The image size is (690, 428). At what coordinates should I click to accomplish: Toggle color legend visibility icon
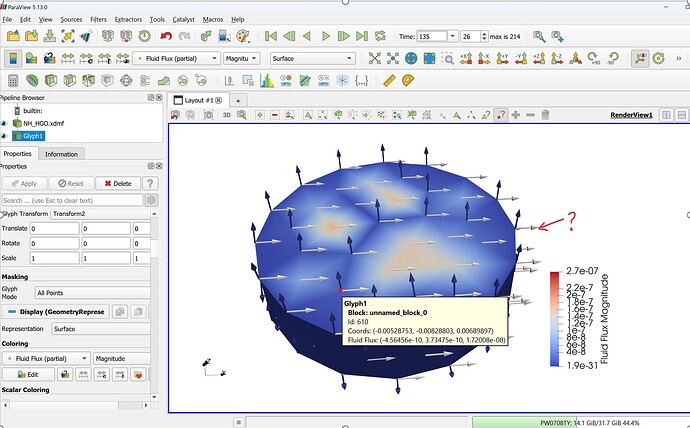tap(13, 58)
